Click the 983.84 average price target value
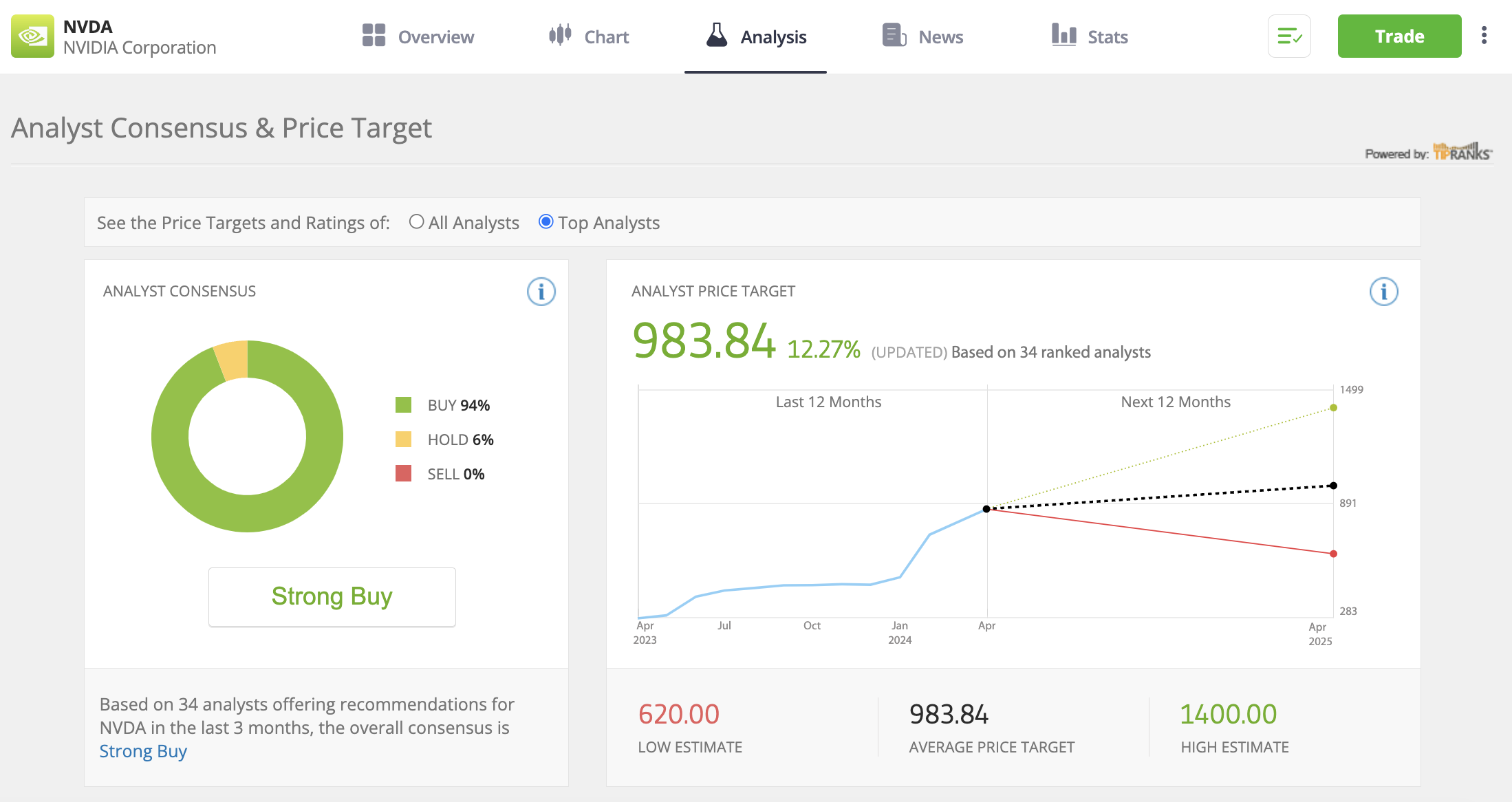The width and height of the screenshot is (1512, 802). click(x=949, y=714)
